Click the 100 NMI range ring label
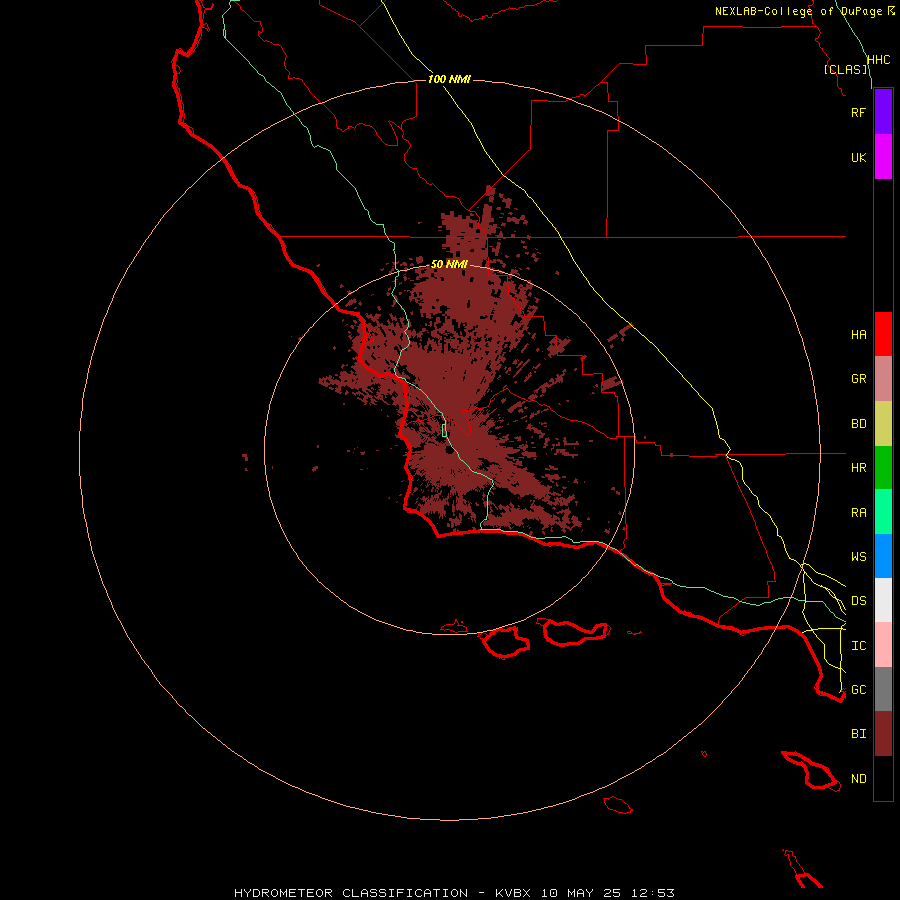 (449, 79)
